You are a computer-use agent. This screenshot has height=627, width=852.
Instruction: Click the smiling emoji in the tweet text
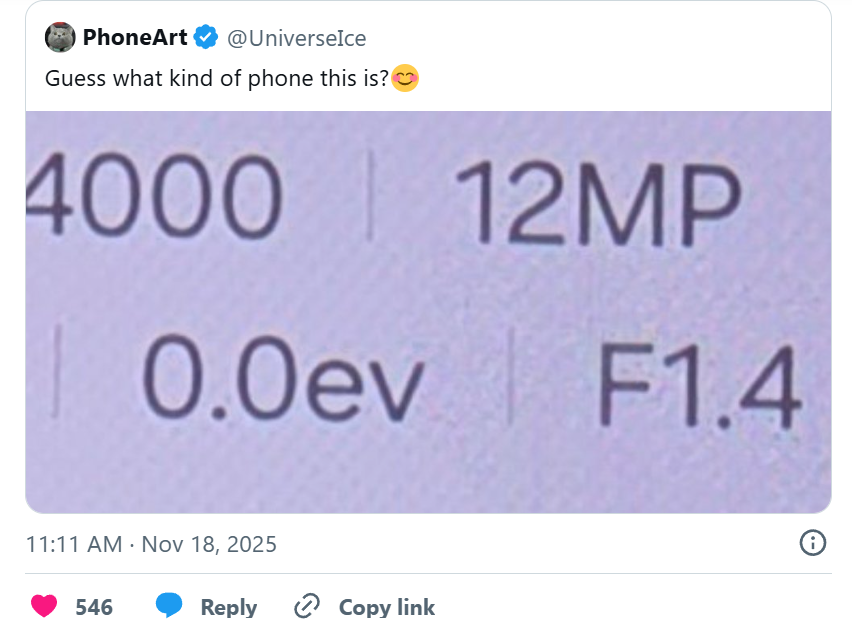coord(404,77)
